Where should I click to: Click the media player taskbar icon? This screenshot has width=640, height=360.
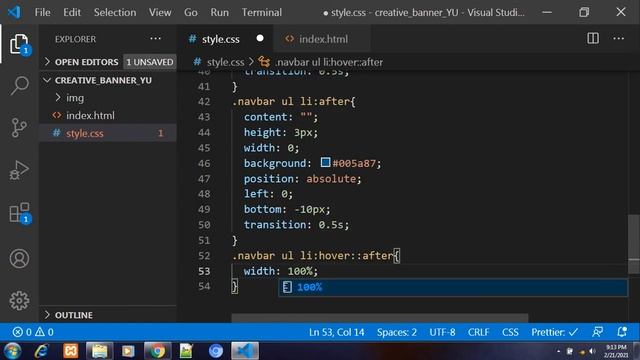coord(128,351)
